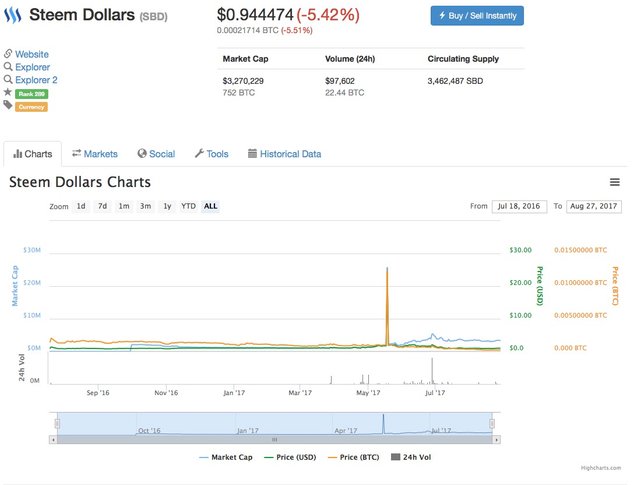Click the 24h volume value $97,602
Viewport: 640px width, 485px height.
tap(340, 81)
